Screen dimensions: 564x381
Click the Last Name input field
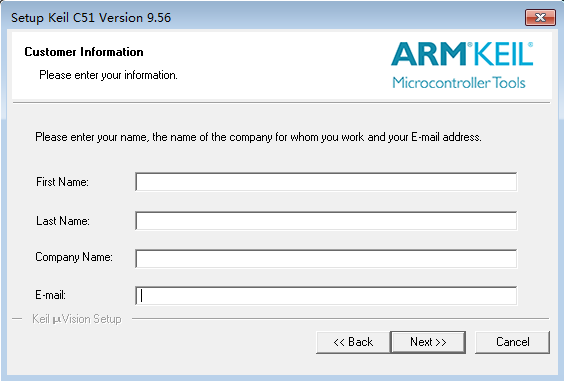[326, 221]
